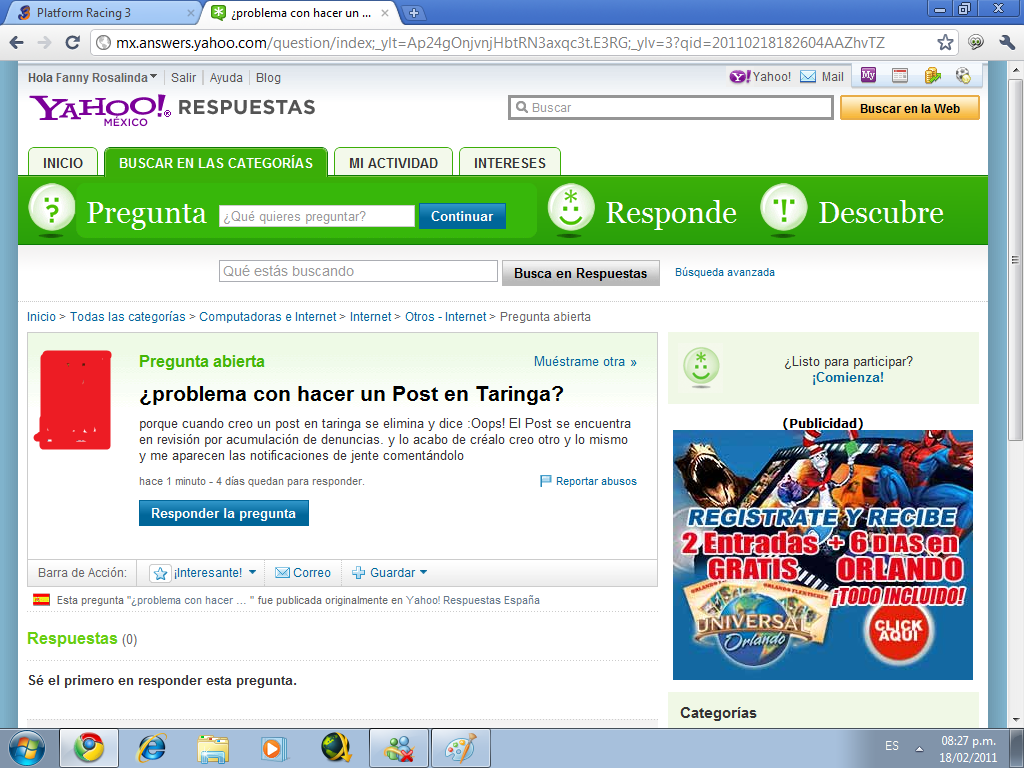
Task: Open the Hola Fanny Rosalinda account dropdown
Action: pos(92,77)
